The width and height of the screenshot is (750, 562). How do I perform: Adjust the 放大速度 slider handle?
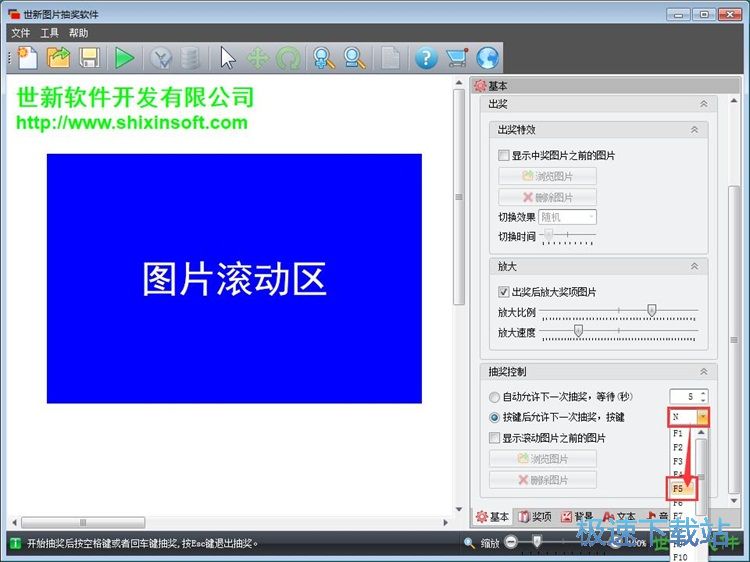[578, 331]
